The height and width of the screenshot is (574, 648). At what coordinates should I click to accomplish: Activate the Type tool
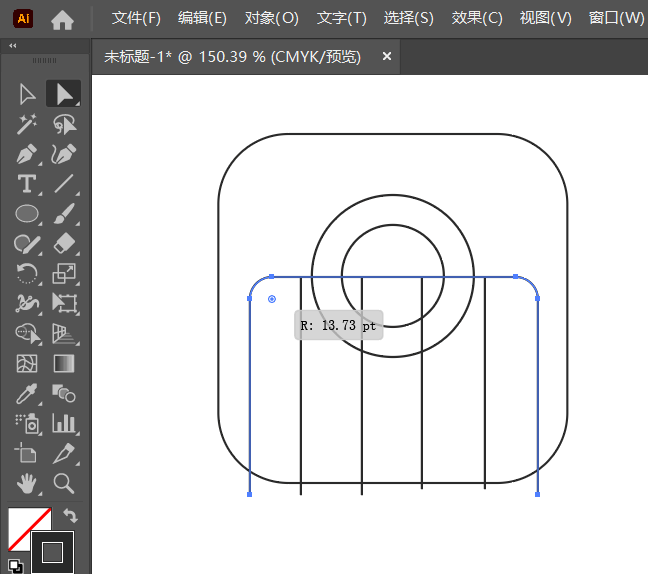[x=27, y=184]
